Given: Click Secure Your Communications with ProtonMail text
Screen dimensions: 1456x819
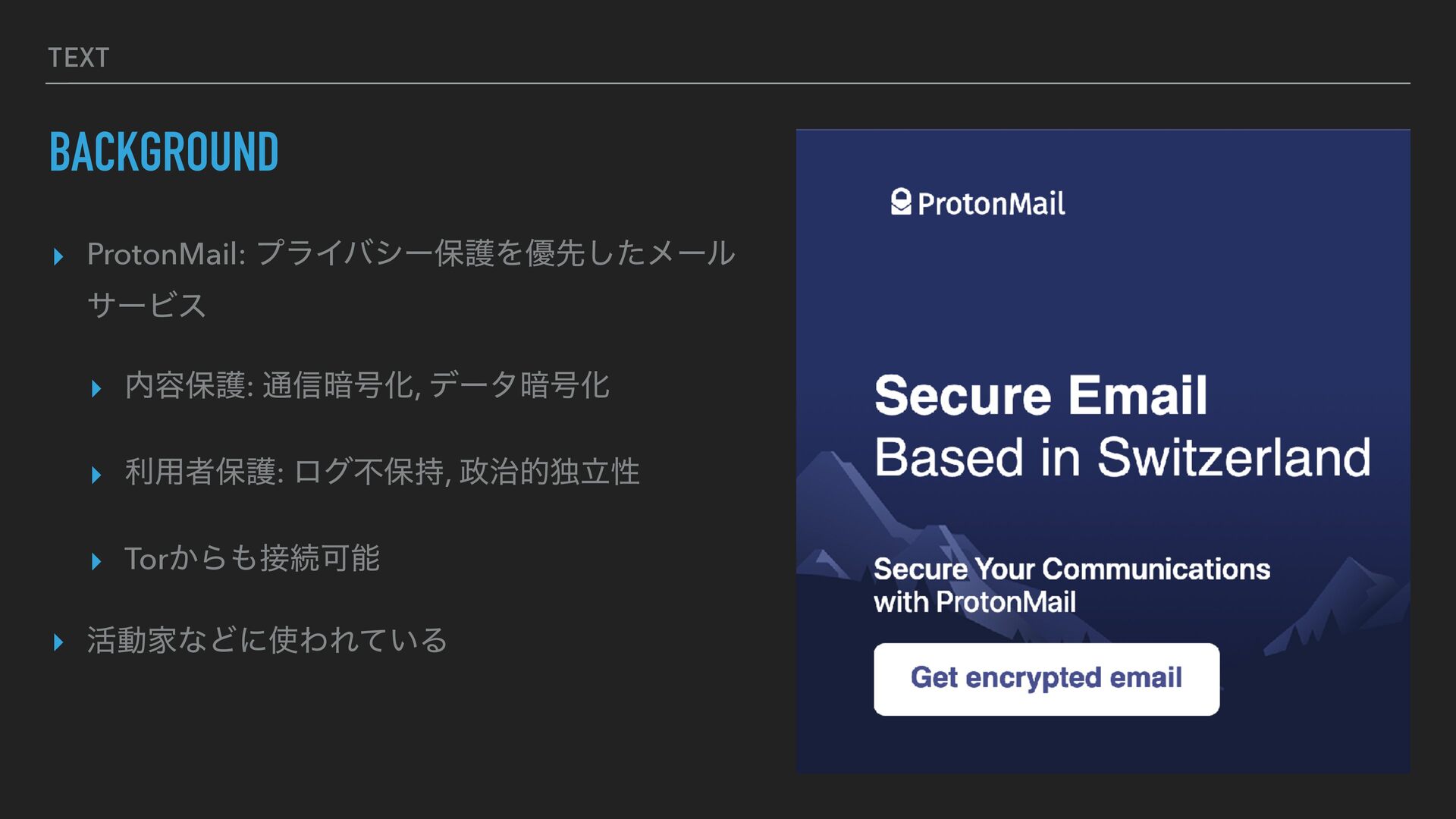Looking at the screenshot, I should [x=1071, y=585].
